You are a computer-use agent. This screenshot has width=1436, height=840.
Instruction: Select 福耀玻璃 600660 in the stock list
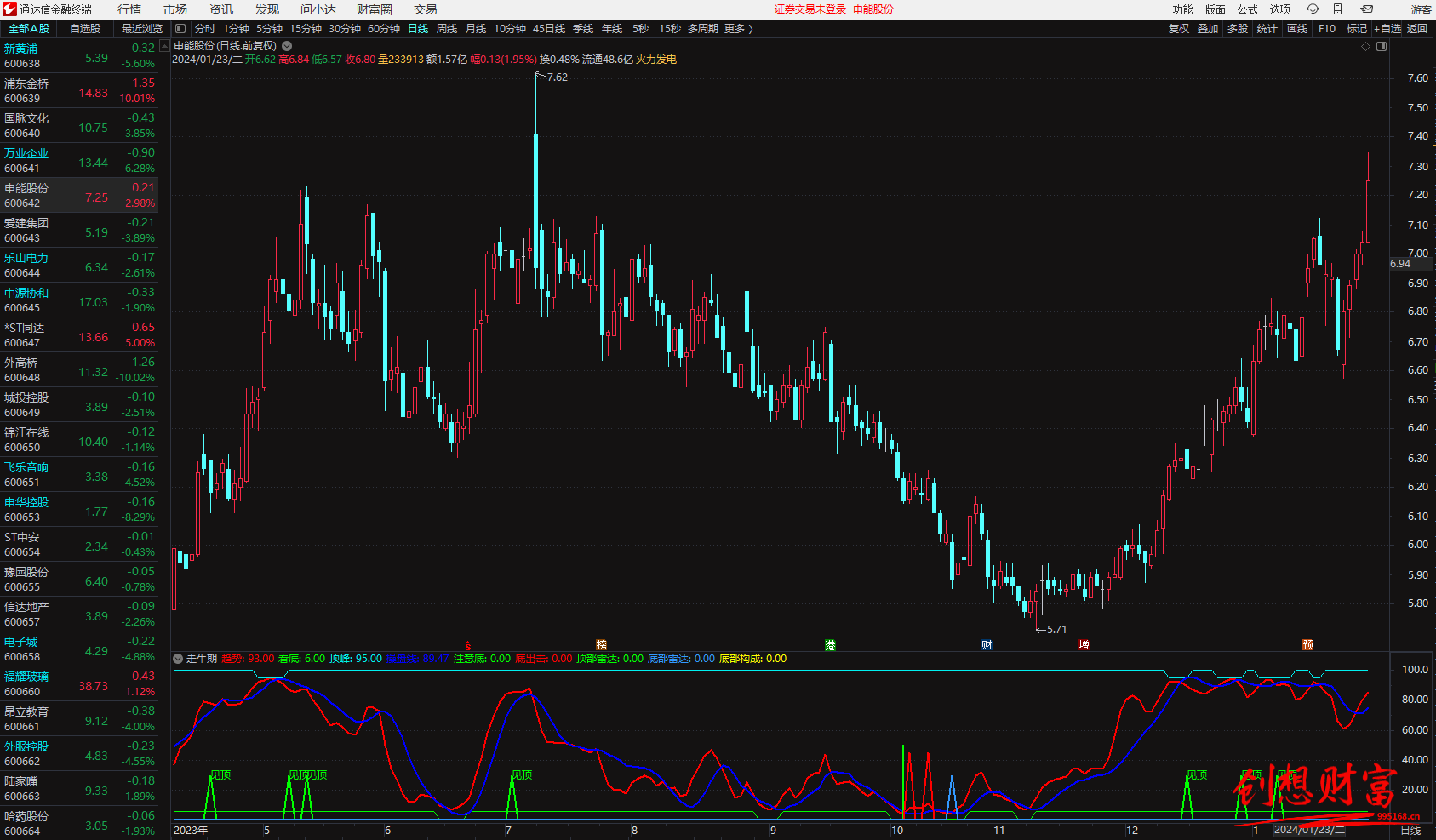[79, 683]
